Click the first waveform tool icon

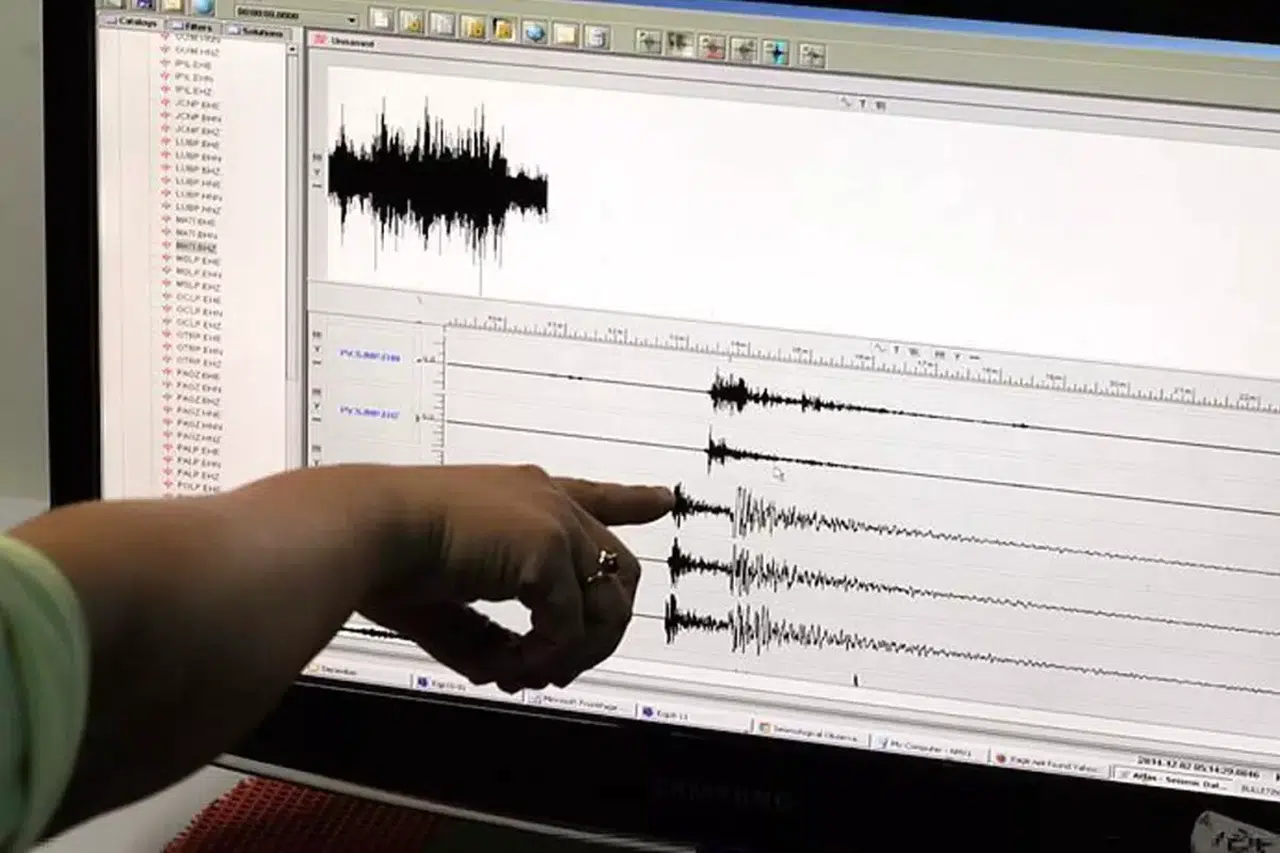point(649,41)
